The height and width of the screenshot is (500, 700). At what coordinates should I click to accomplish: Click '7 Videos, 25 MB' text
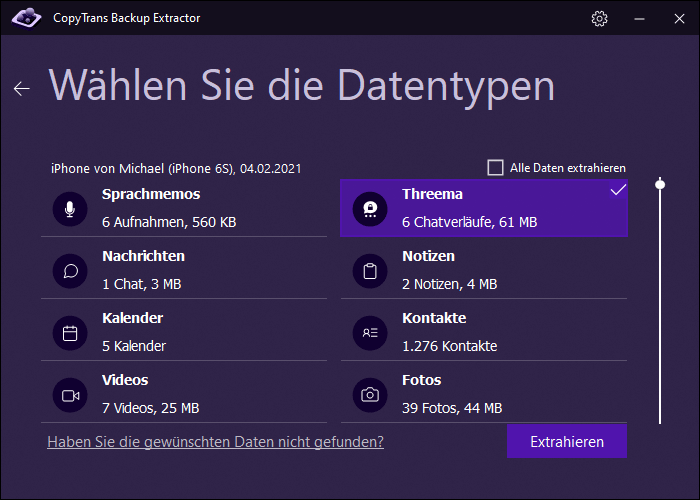(x=150, y=408)
